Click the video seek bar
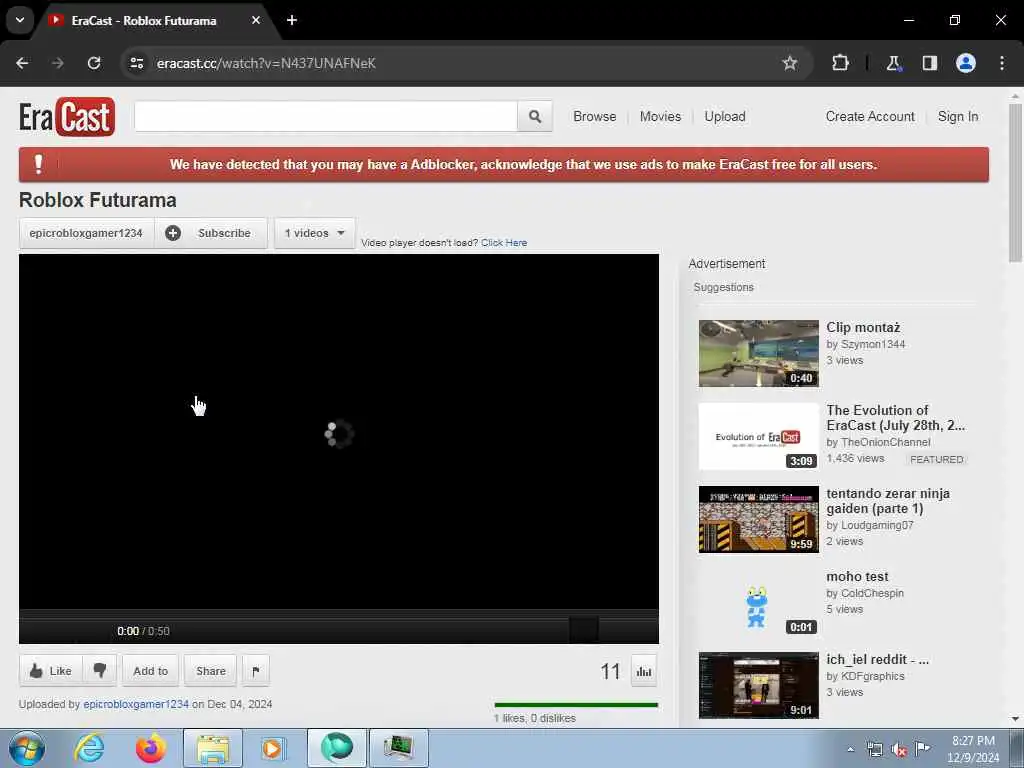This screenshot has width=1024, height=768. [338, 614]
